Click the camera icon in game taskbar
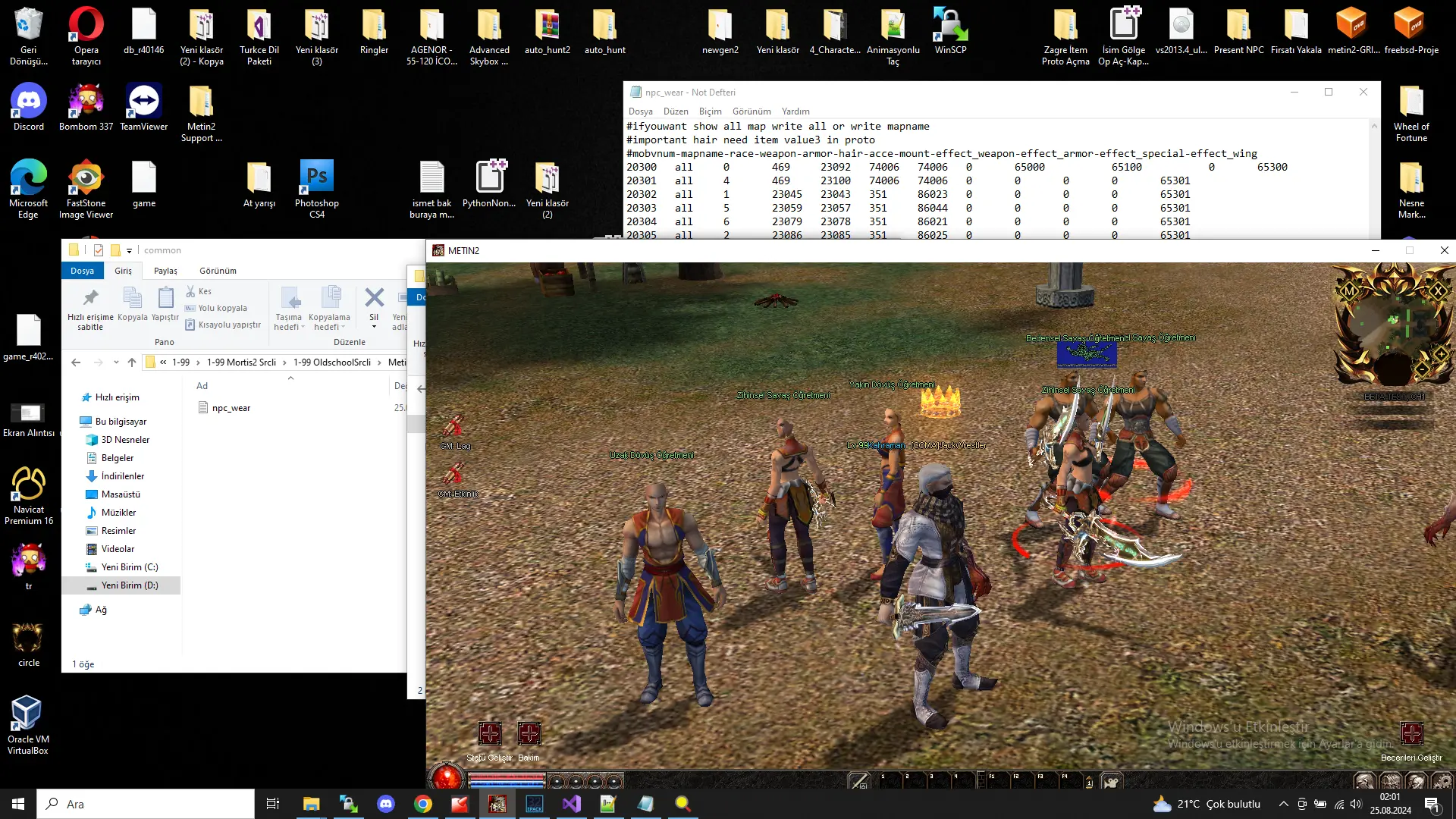 tap(1111, 781)
